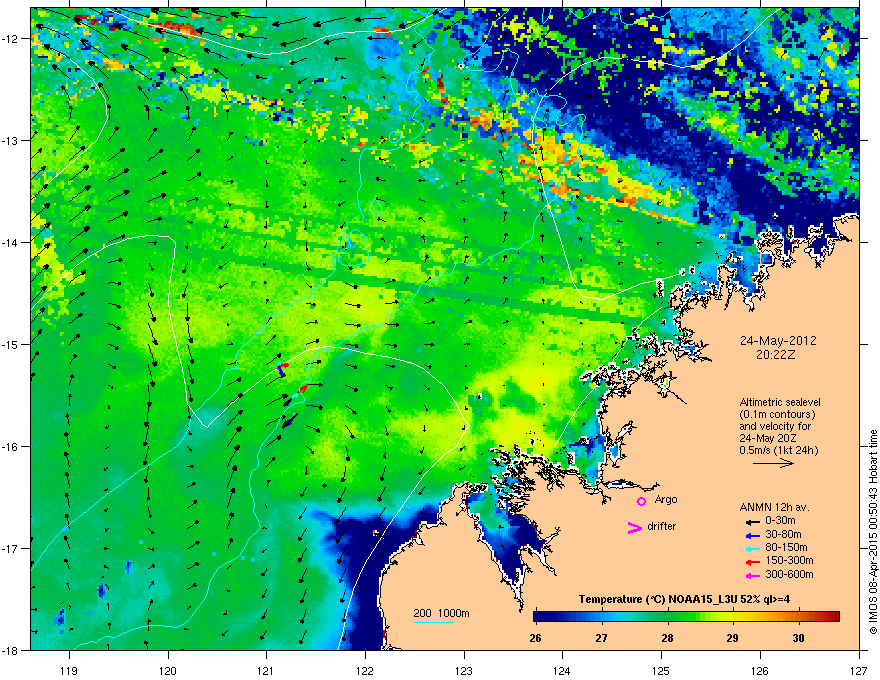Click the black 0-30m legend arrow

pyautogui.click(x=751, y=521)
